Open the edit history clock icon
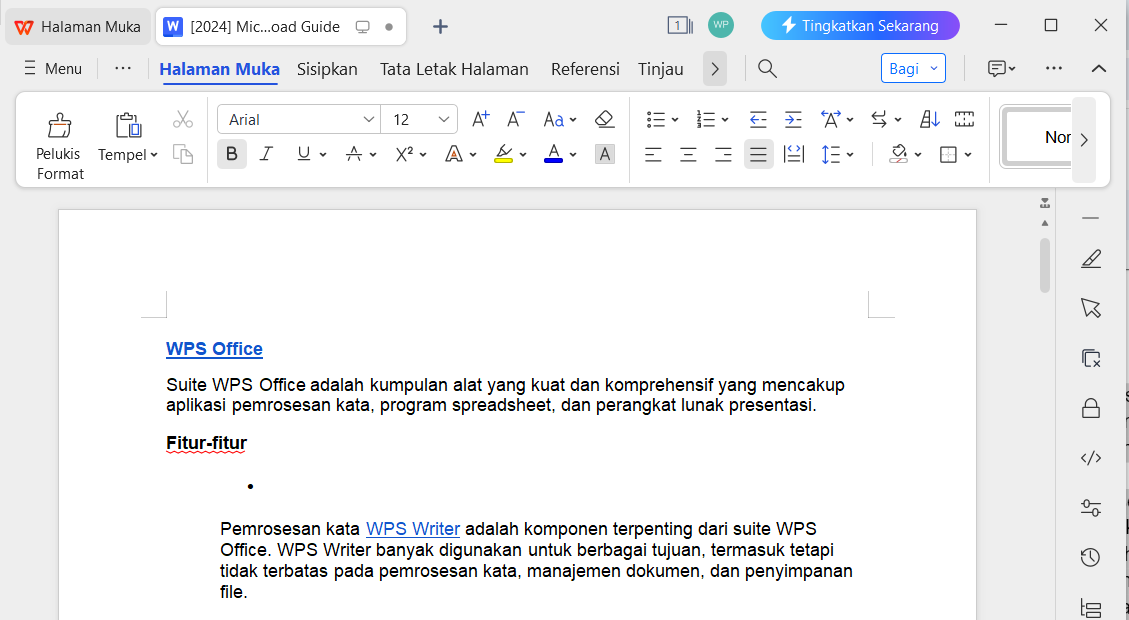The image size is (1129, 620). tap(1090, 556)
